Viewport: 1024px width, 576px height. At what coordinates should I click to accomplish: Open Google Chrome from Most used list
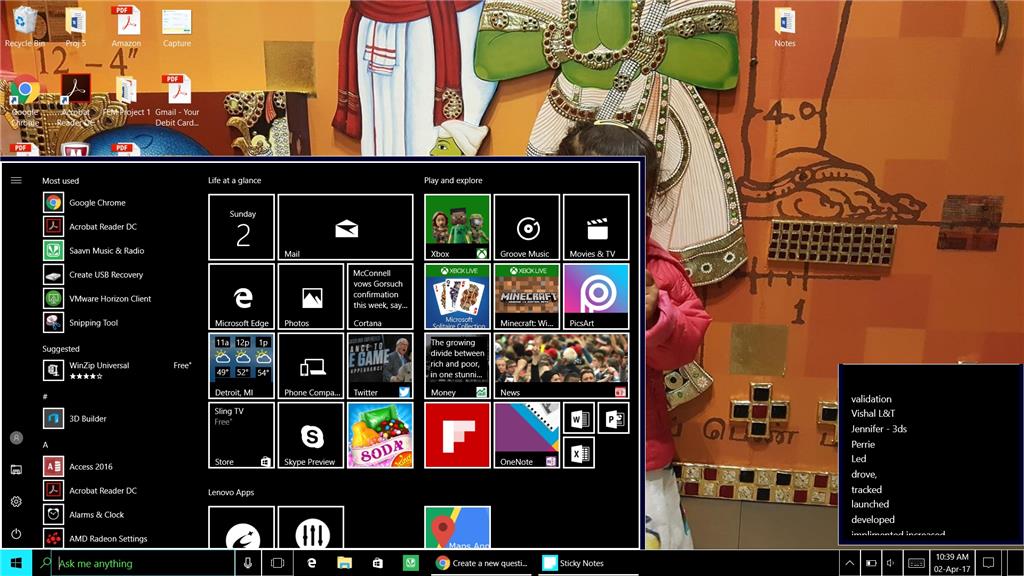[x=119, y=202]
